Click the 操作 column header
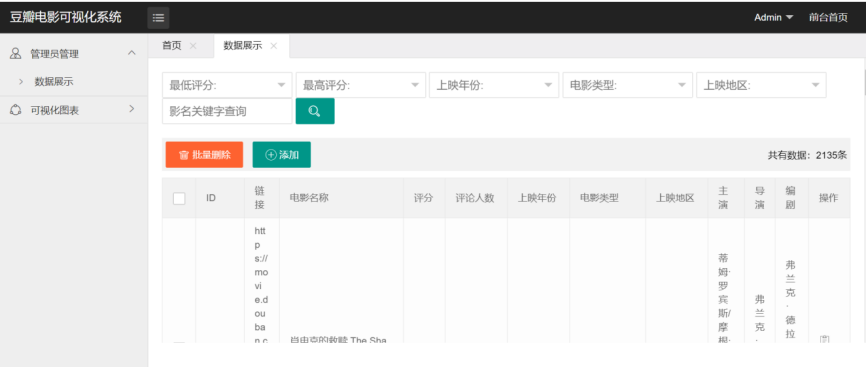Viewport: 867px width, 367px height. [828, 198]
